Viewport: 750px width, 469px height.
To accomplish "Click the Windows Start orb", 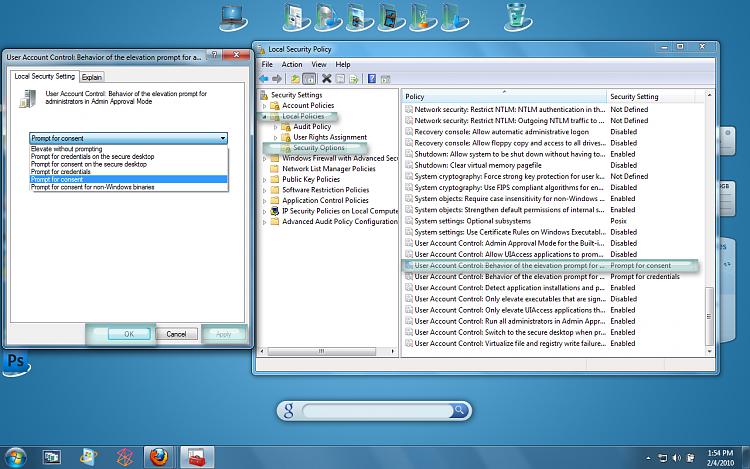I will (x=15, y=458).
